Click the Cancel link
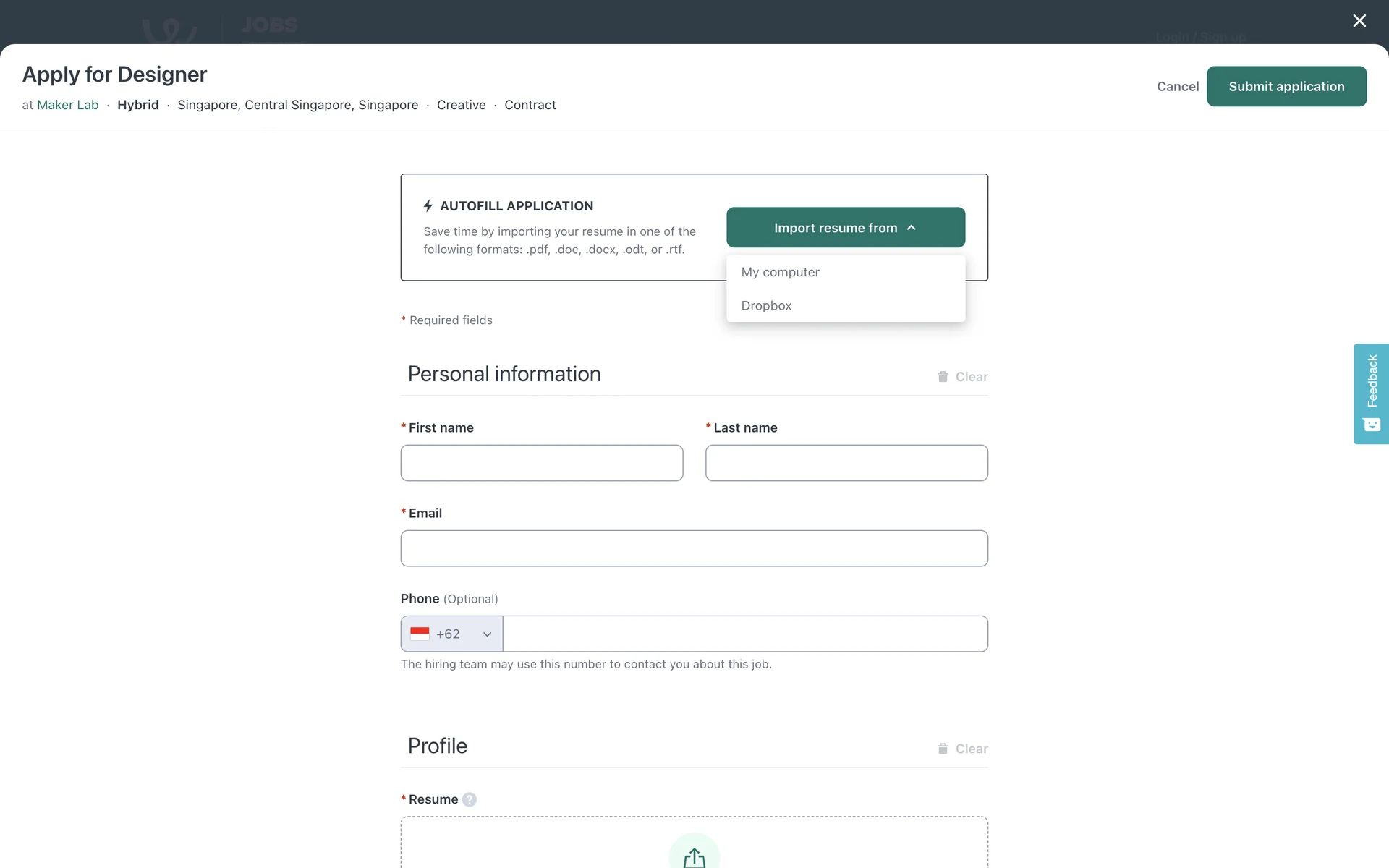Viewport: 1389px width, 868px height. click(x=1177, y=86)
